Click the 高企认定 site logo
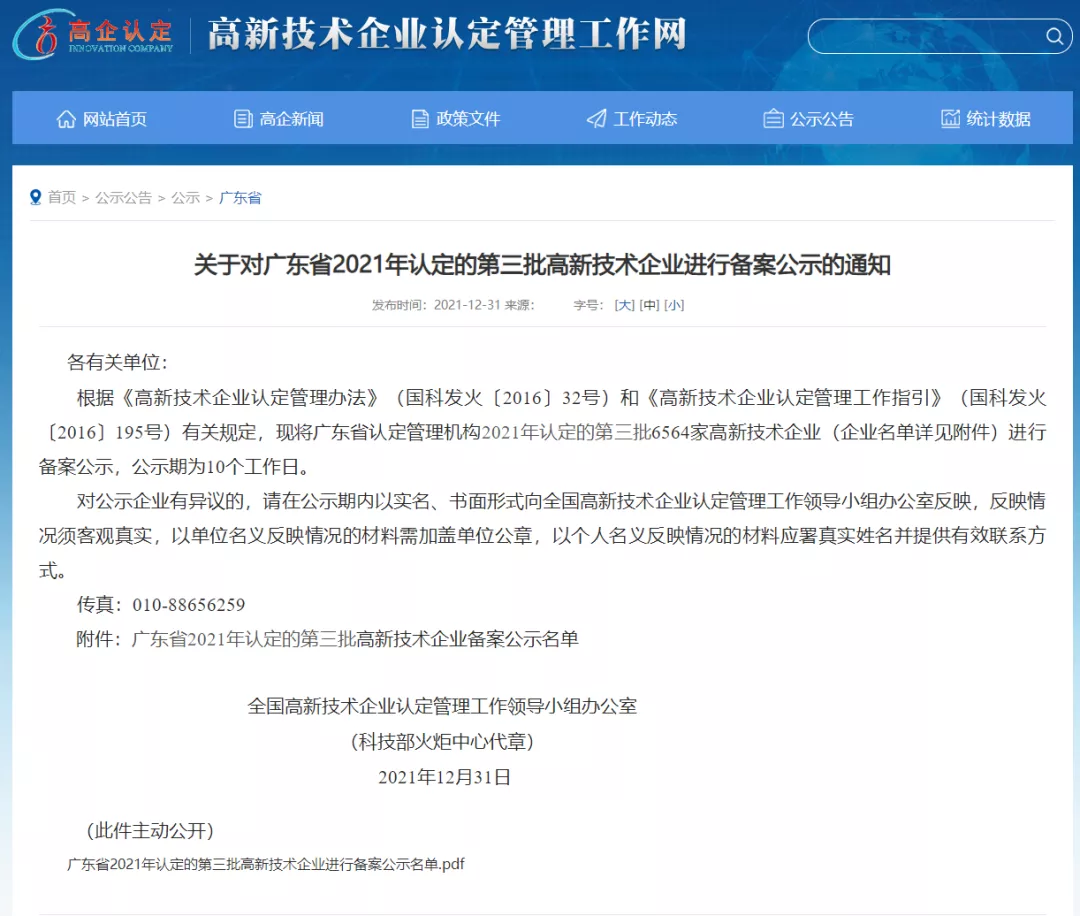1080x916 pixels. [93, 35]
